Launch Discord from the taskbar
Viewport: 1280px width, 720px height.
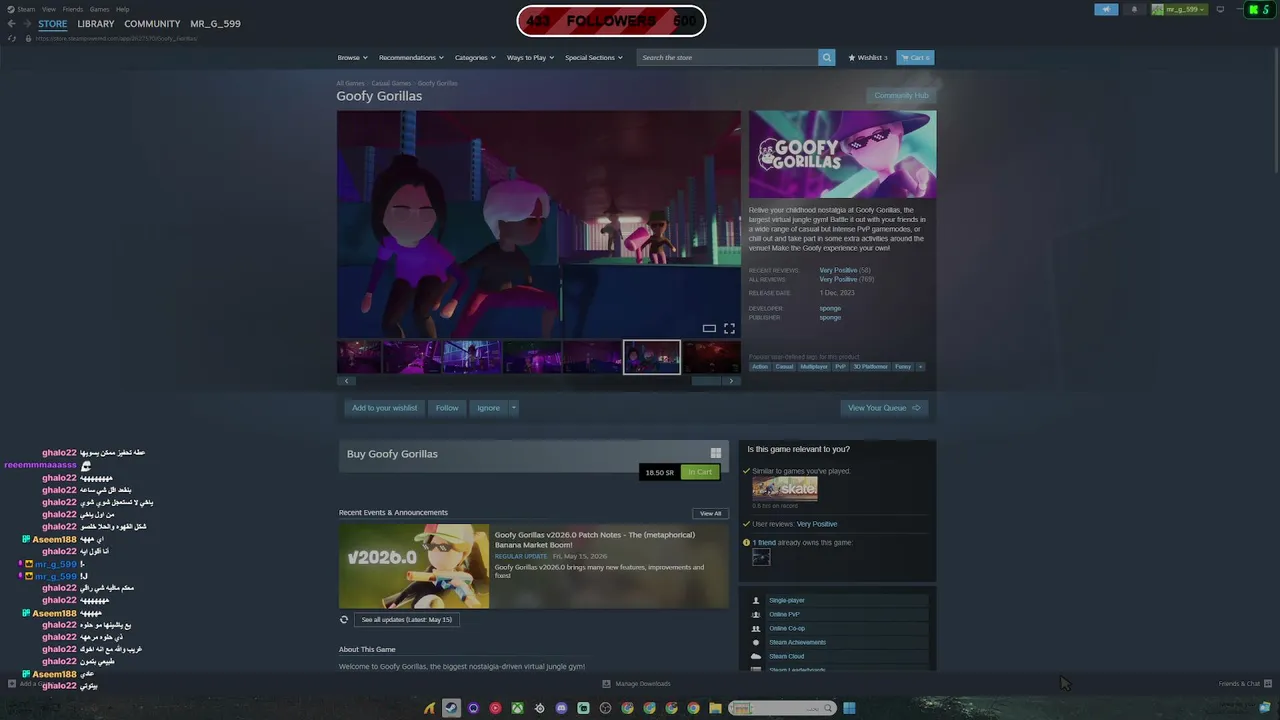point(561,708)
